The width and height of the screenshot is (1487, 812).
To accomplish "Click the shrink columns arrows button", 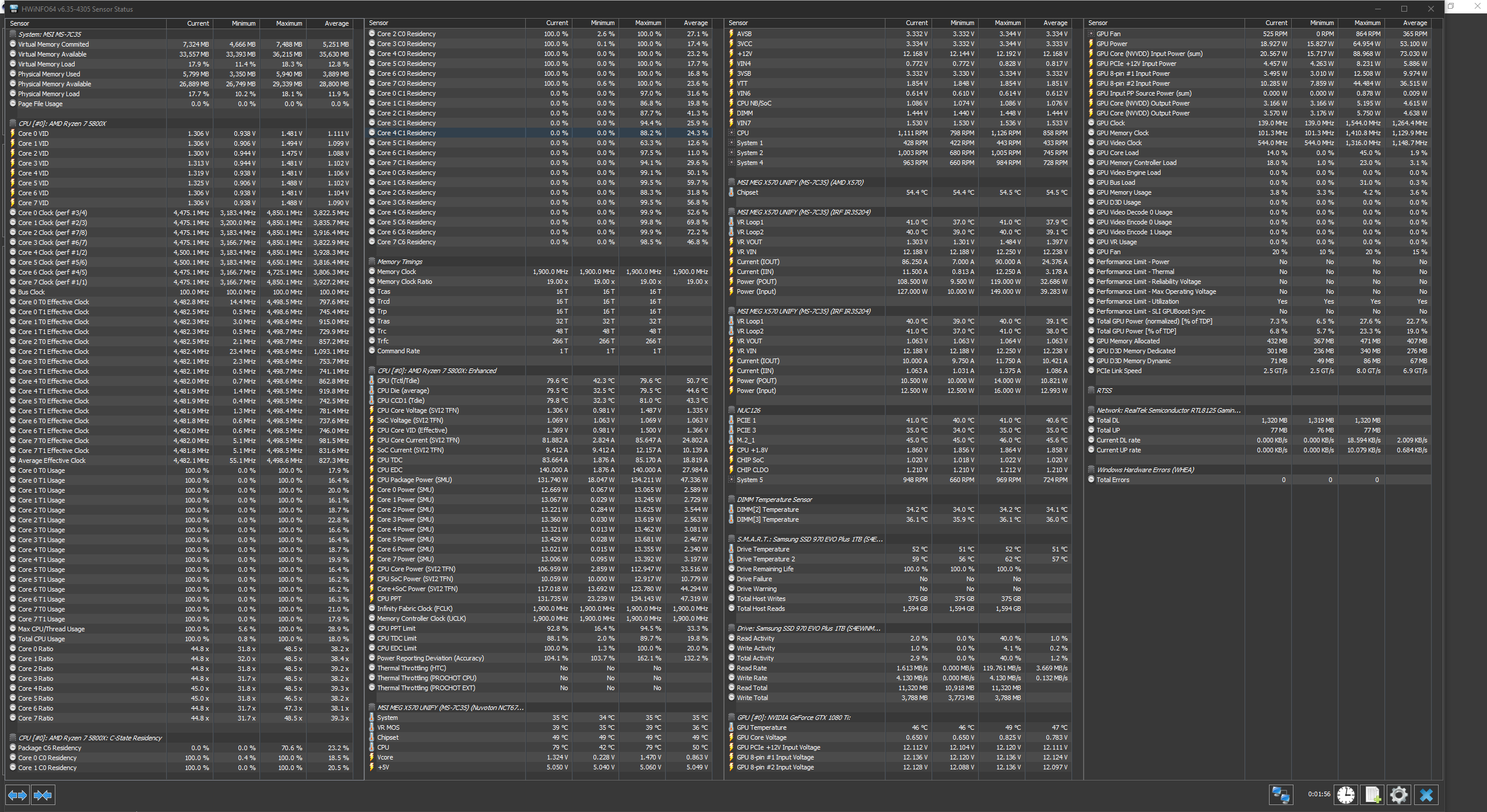I will click(43, 795).
